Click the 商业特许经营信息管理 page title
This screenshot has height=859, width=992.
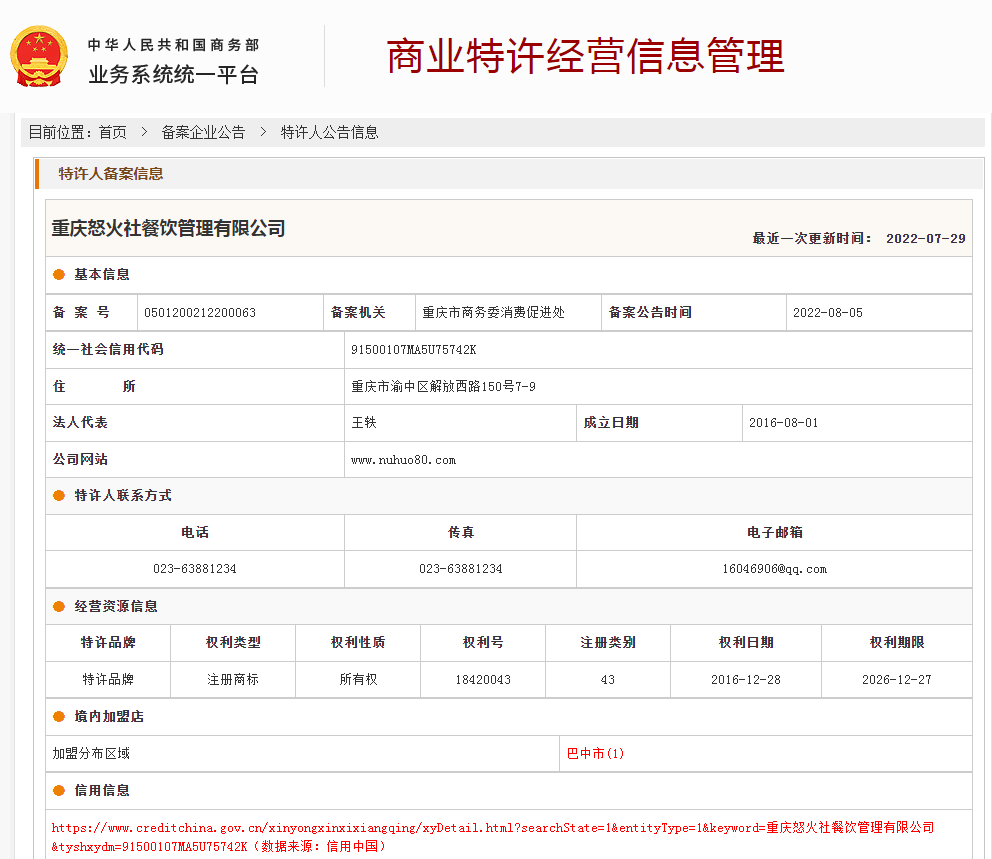point(585,56)
